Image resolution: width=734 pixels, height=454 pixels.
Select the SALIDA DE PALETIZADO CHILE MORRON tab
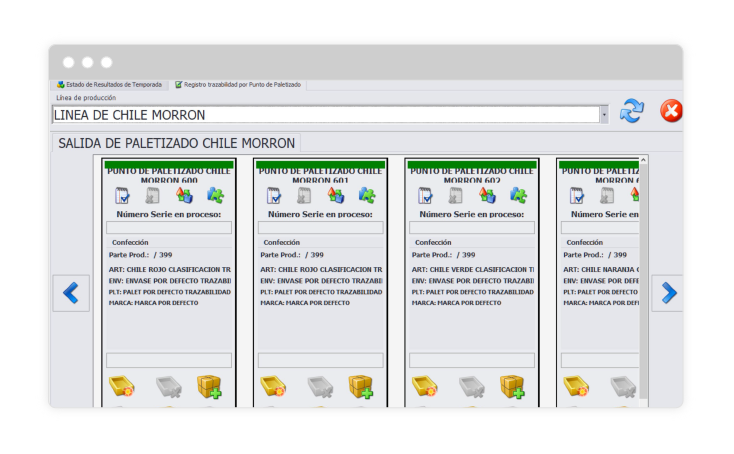[x=176, y=143]
